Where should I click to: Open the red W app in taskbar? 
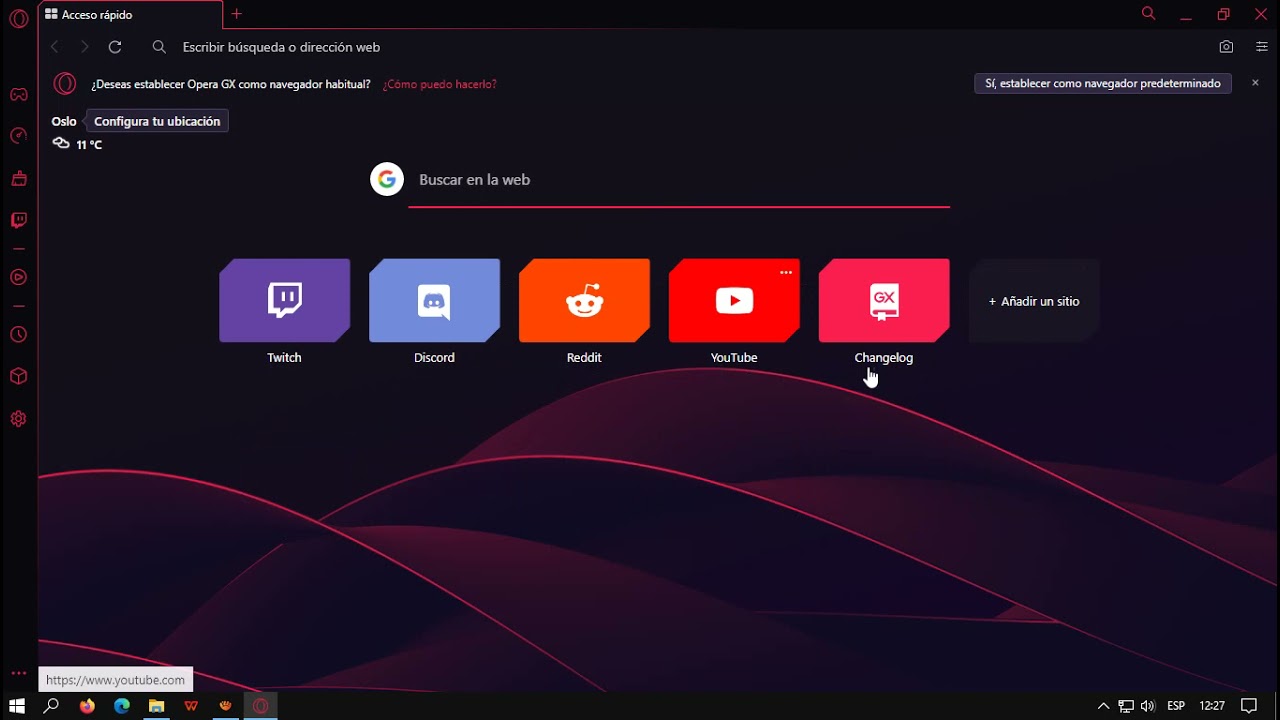coord(191,706)
